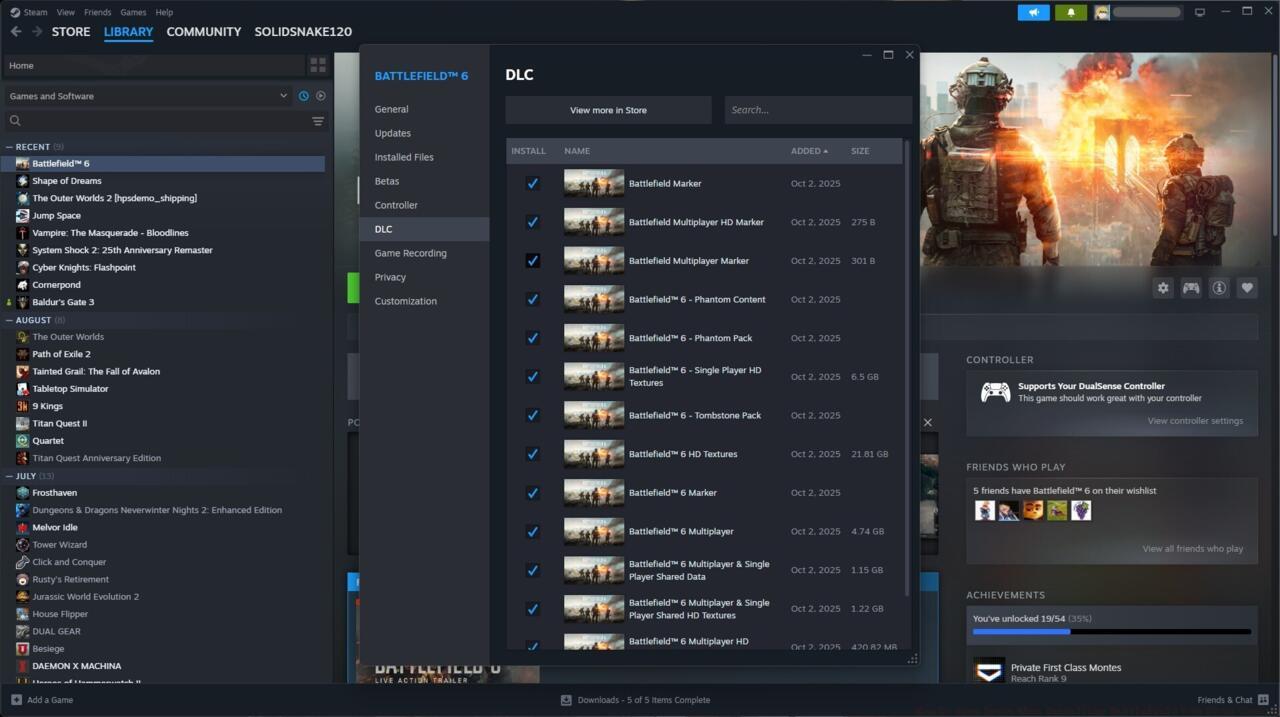
Task: Switch to the Updates settings tab
Action: coord(392,132)
